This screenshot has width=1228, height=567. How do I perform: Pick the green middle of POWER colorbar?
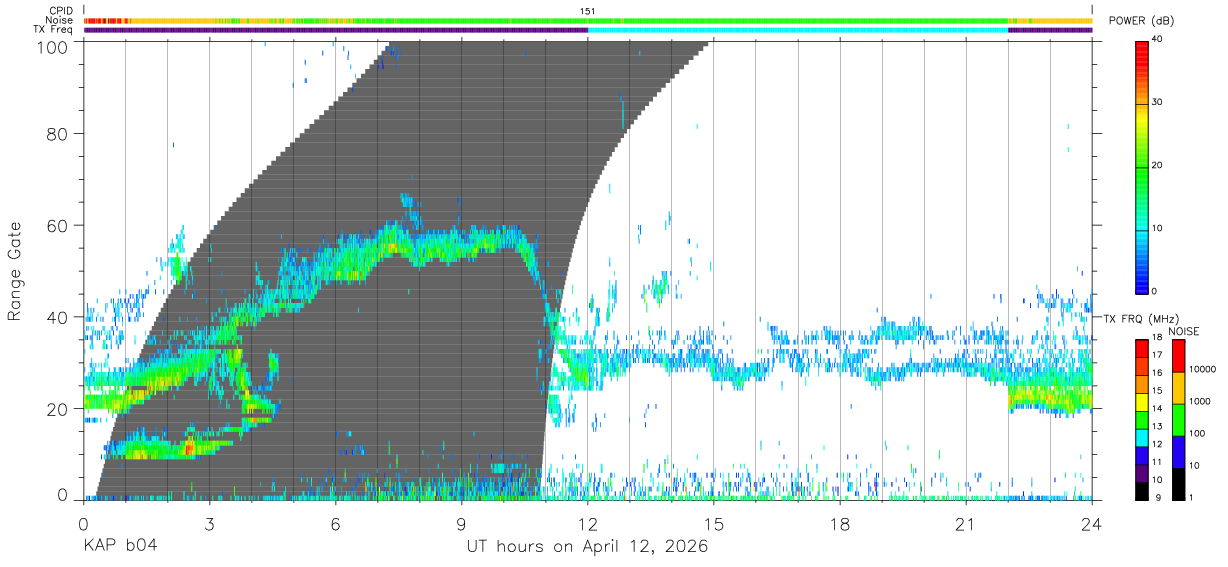[x=1142, y=165]
